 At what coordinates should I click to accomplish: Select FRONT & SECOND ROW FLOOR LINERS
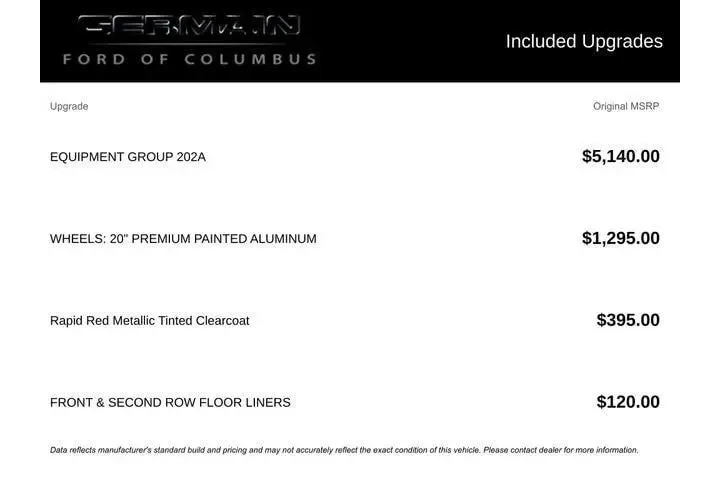[x=170, y=403]
